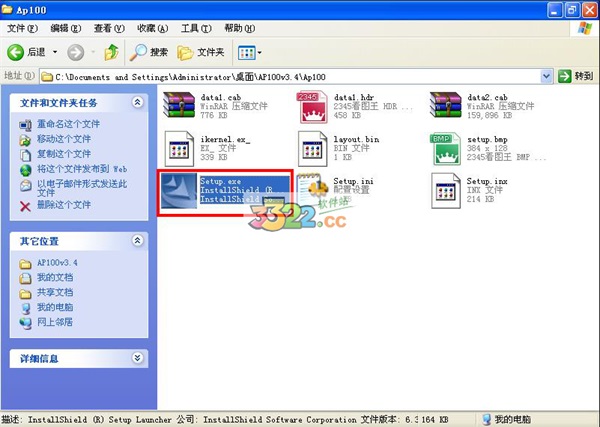
Task: Click the rename file task icon
Action: (x=25, y=125)
